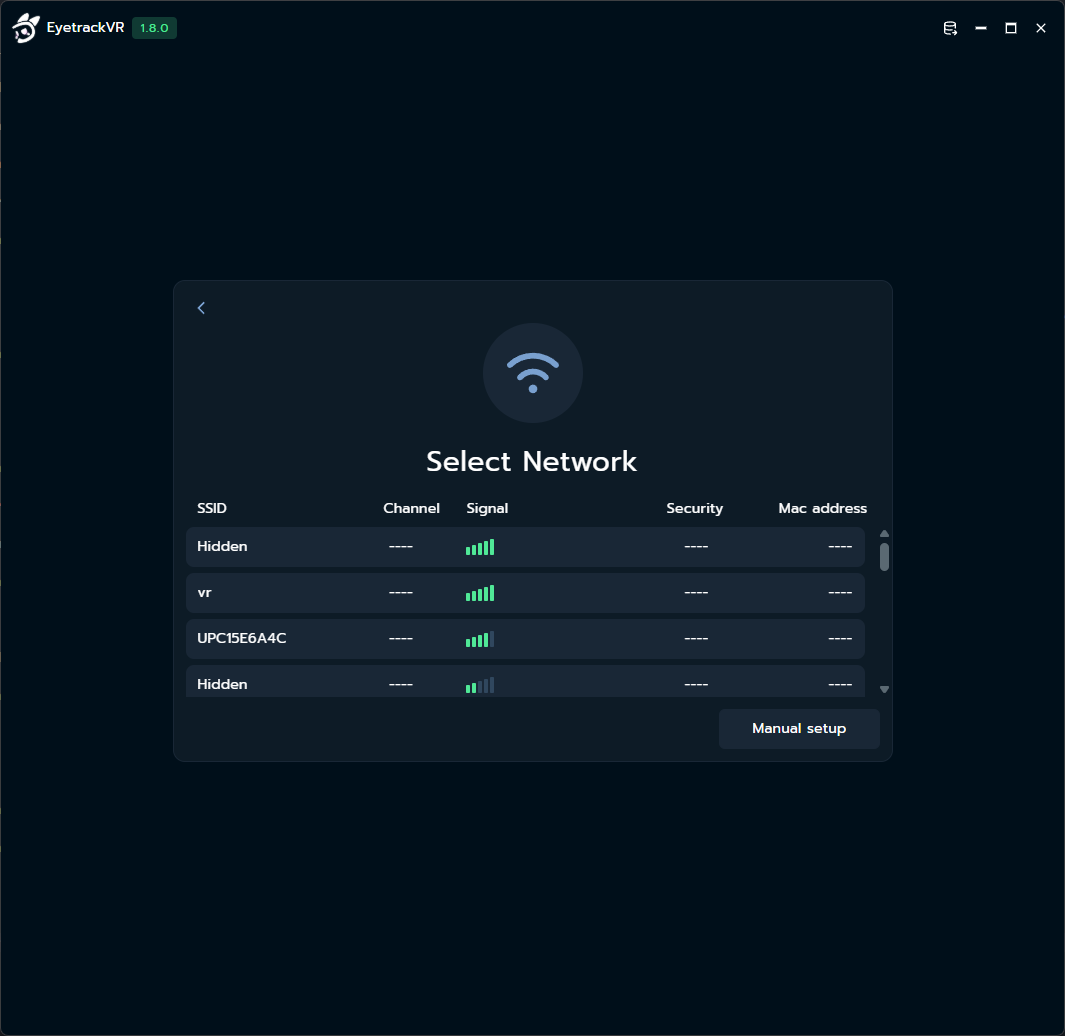Go back using the left chevron arrow

[x=201, y=308]
